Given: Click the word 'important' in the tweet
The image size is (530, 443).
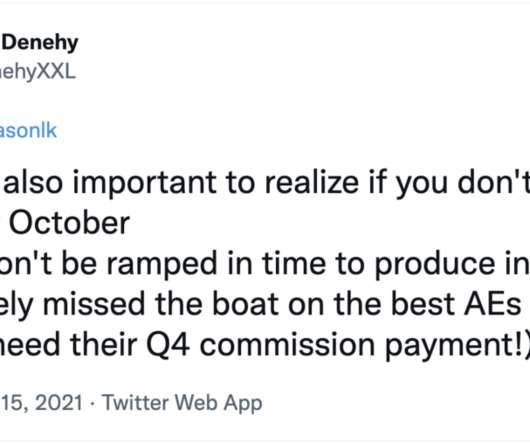Looking at the screenshot, I should (145, 184).
